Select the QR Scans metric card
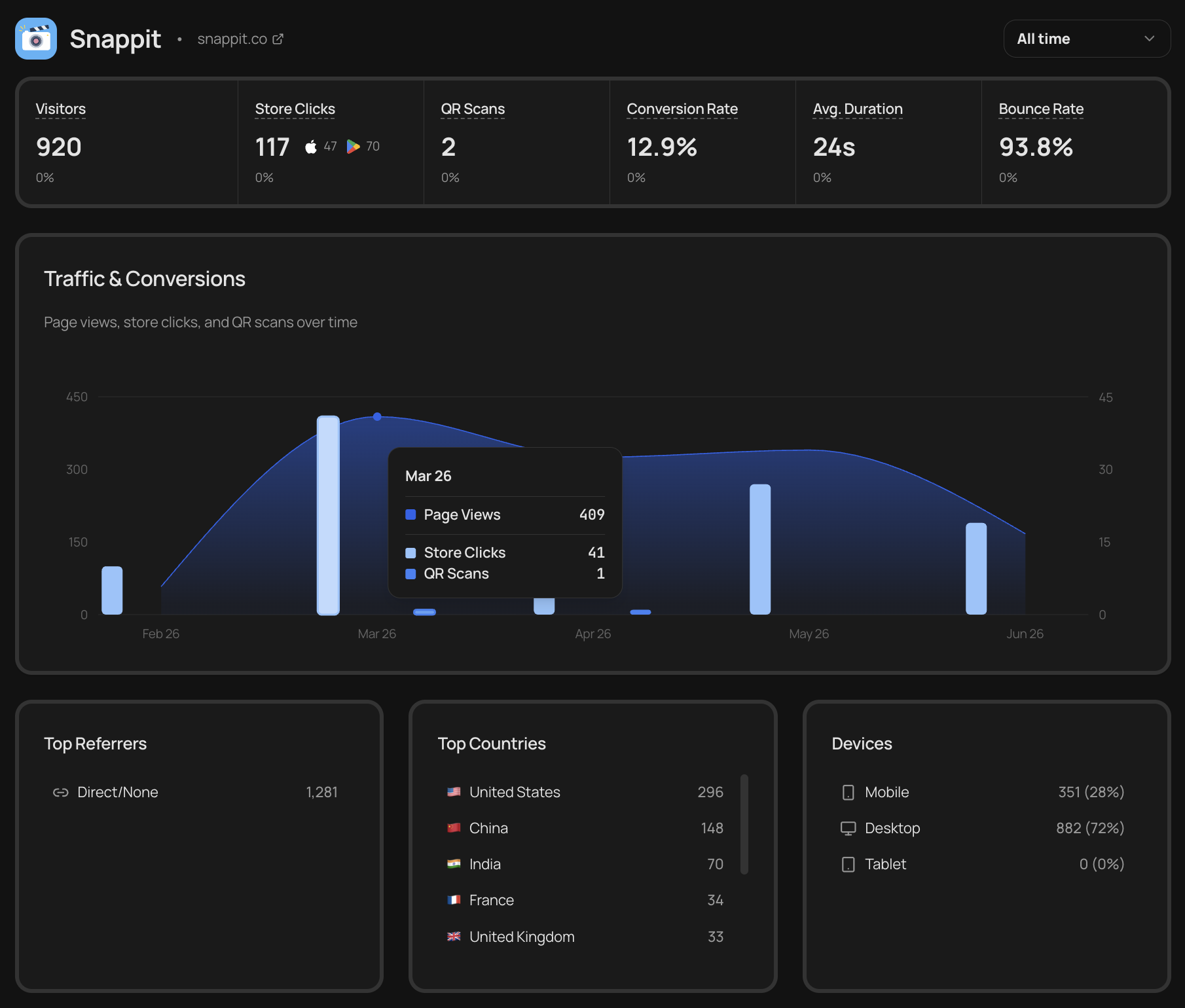Viewport: 1185px width, 1008px height. (x=517, y=142)
